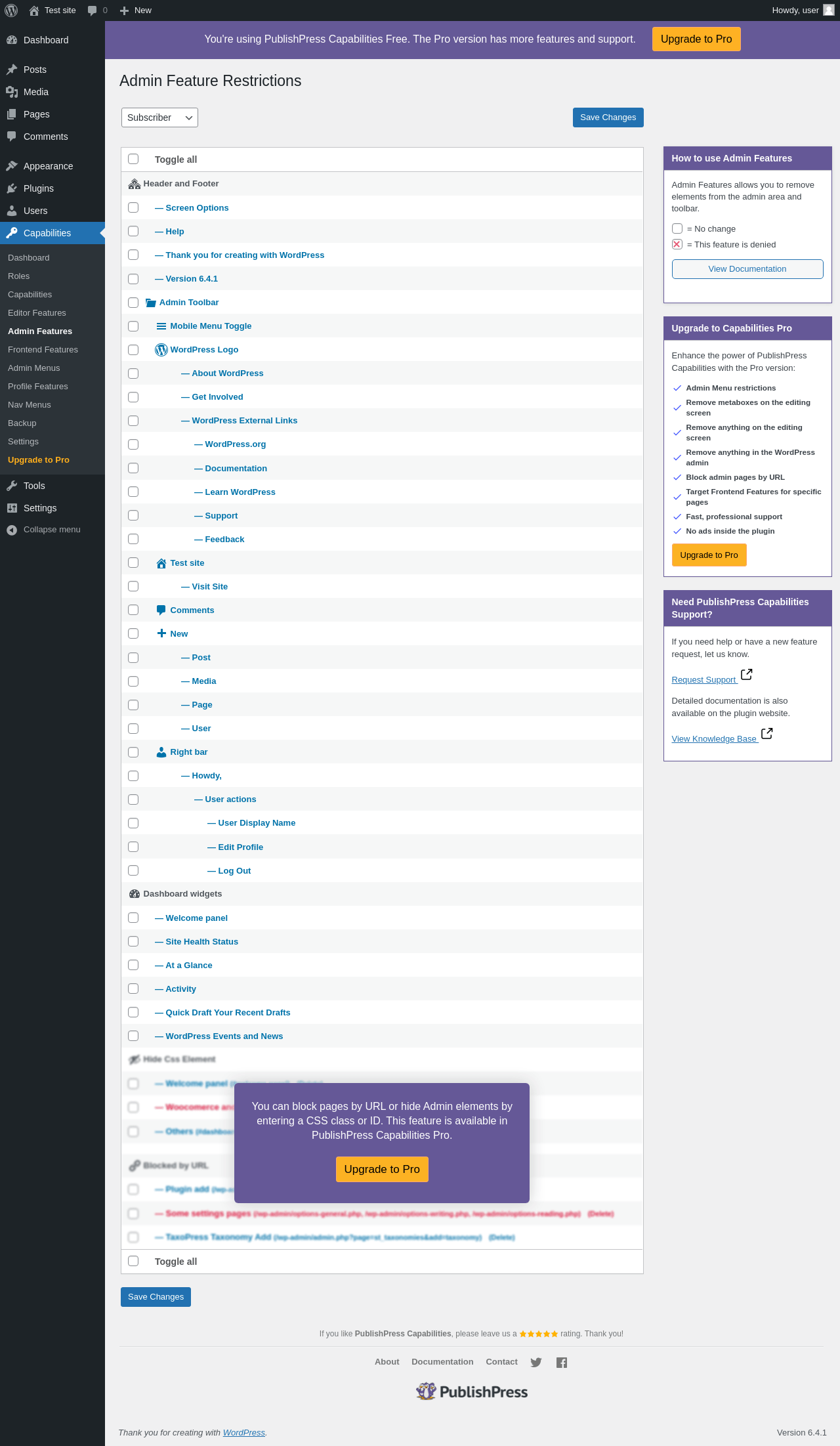Toggle the Edit Profile checkbox
Image resolution: width=840 pixels, height=1446 pixels.
[x=133, y=847]
